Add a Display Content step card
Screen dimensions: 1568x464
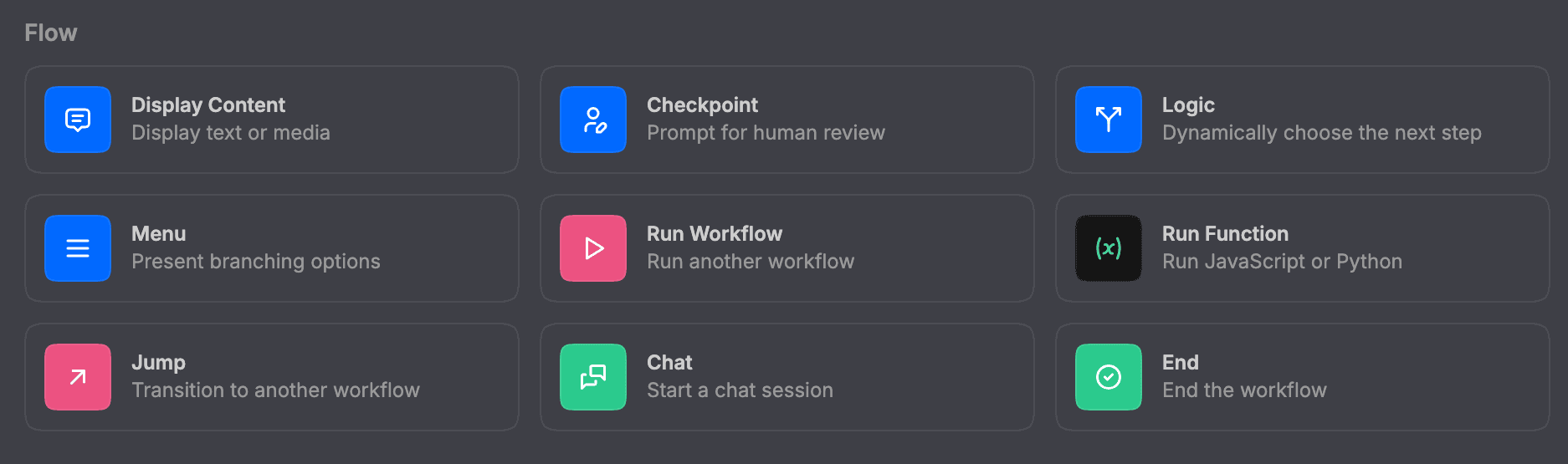pyautogui.click(x=272, y=120)
